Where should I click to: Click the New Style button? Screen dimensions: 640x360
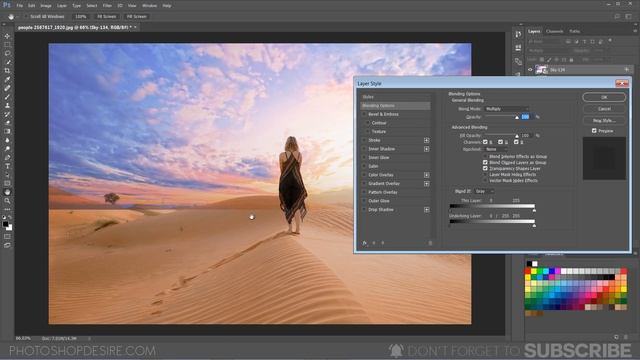[x=604, y=121]
